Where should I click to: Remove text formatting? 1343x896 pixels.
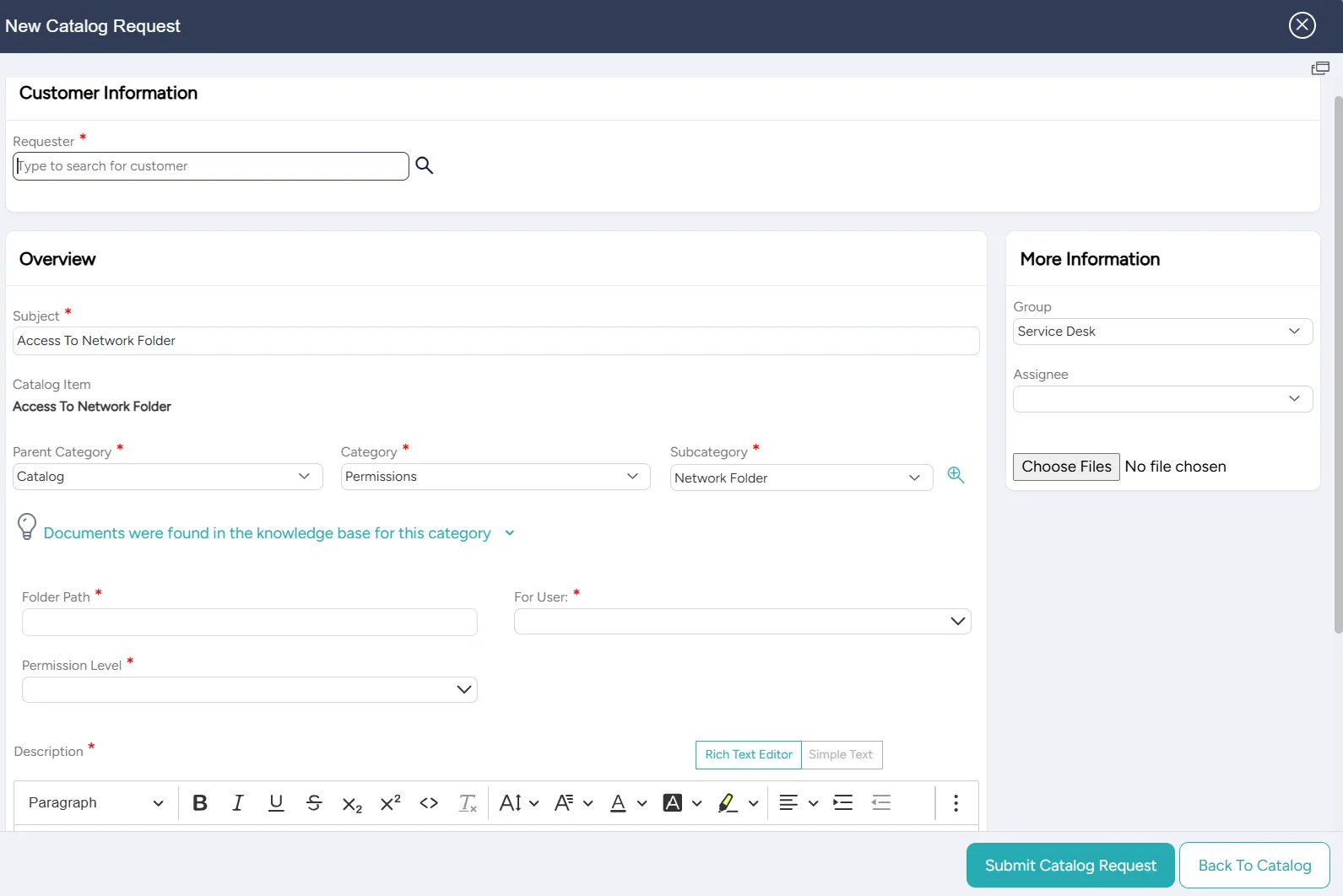(468, 803)
